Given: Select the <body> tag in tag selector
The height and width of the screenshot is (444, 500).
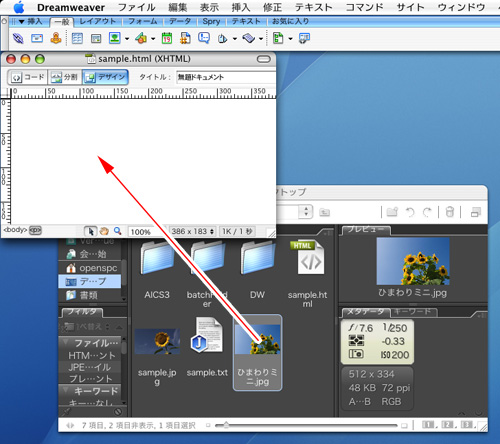Looking at the screenshot, I should click(x=15, y=230).
